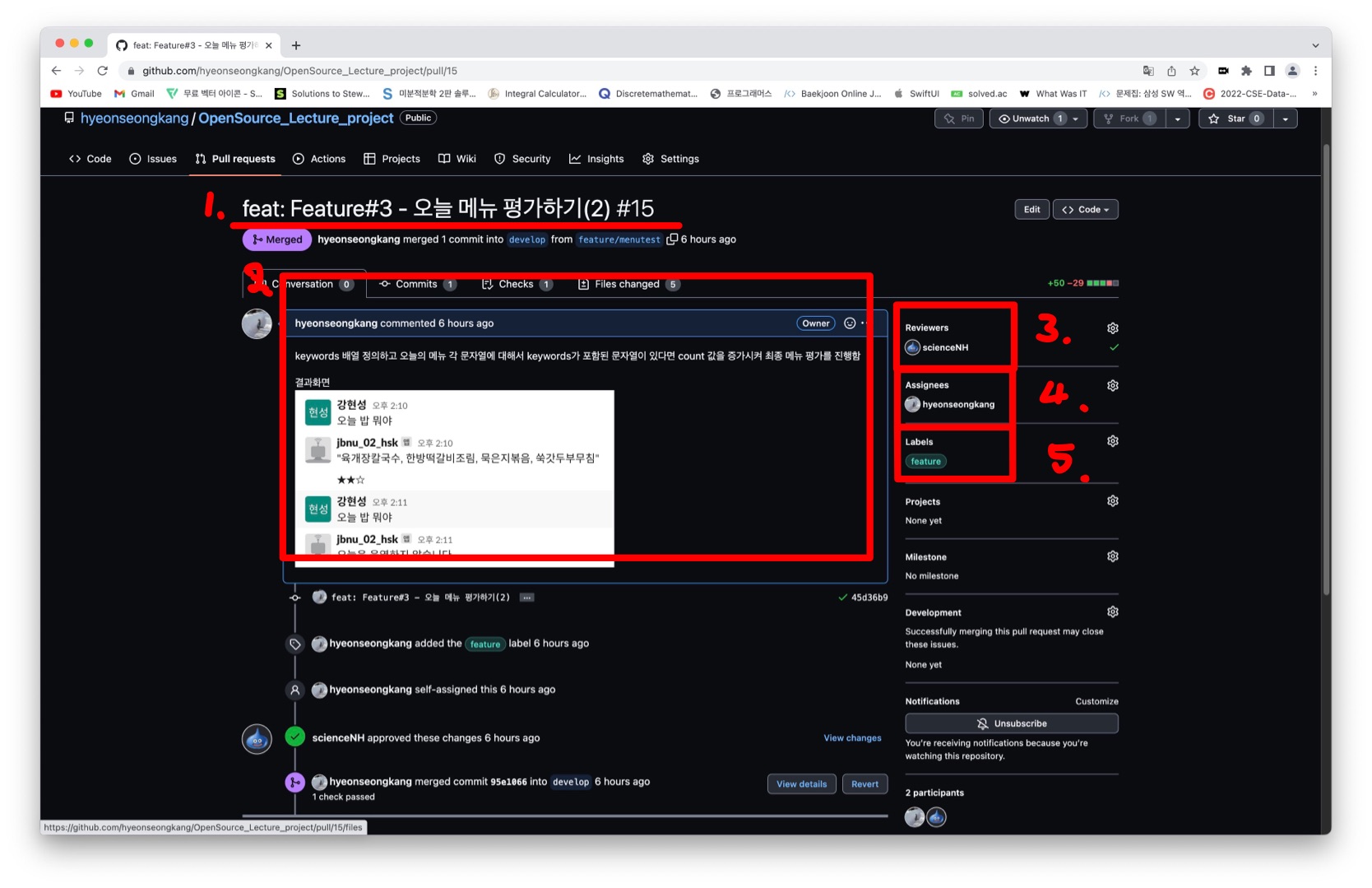Open the Code dropdown menu
Image resolution: width=1372 pixels, height=888 pixels.
tap(1085, 209)
